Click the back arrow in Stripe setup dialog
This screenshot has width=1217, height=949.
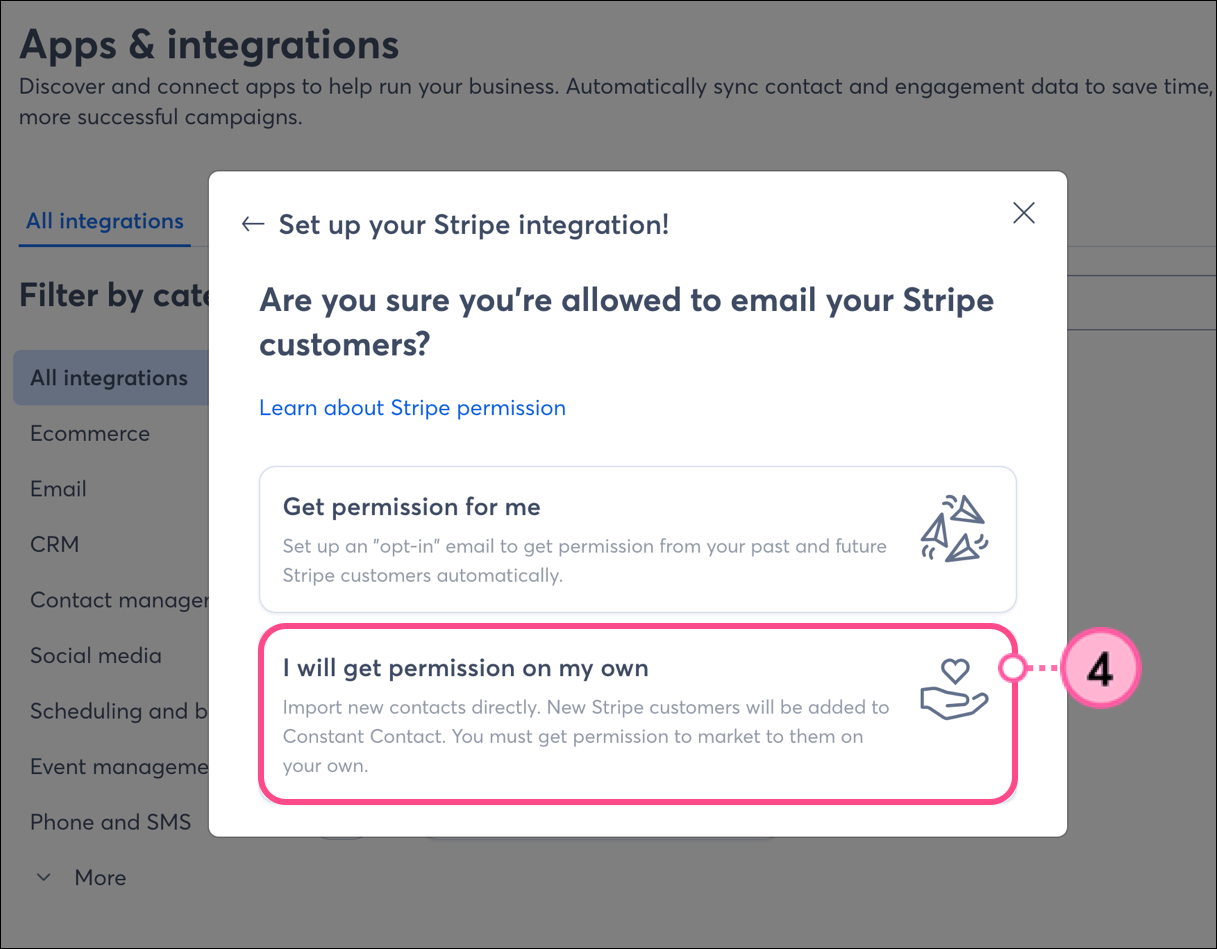(x=252, y=224)
